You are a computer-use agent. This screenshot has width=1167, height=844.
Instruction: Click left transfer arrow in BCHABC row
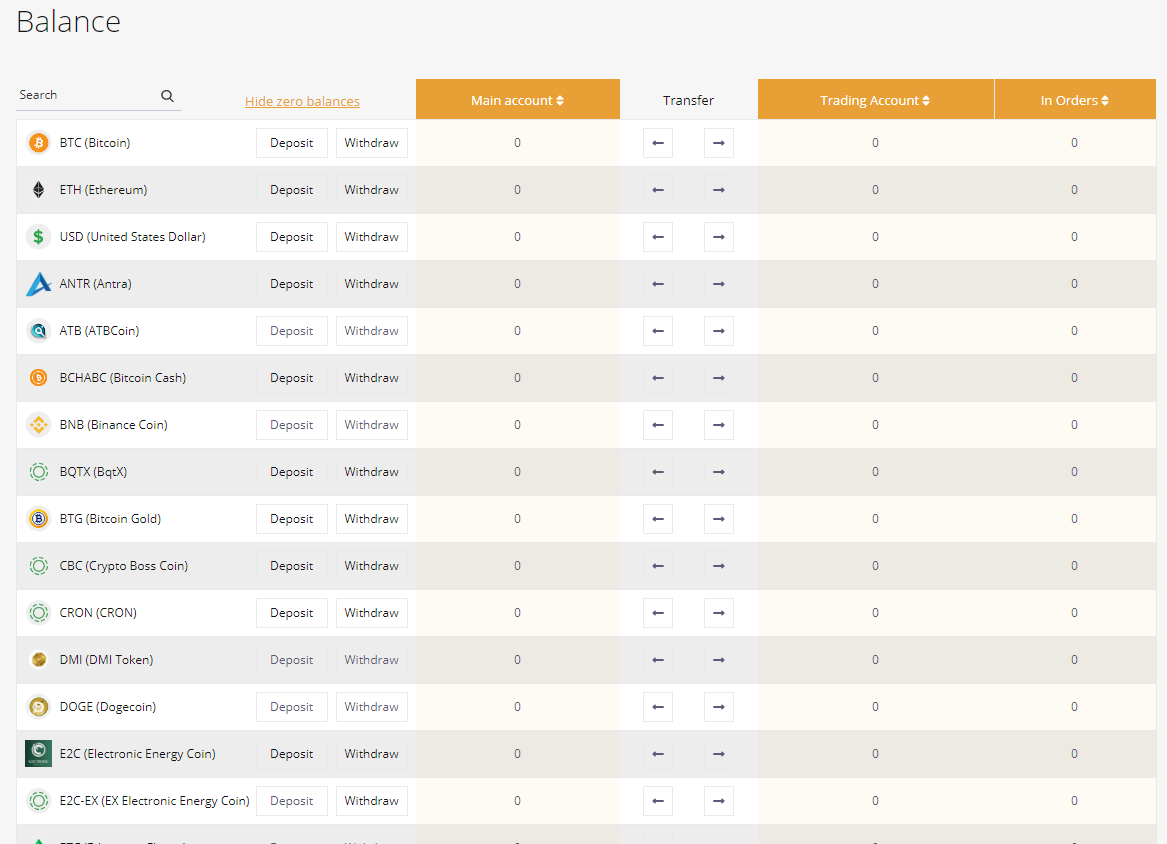tap(658, 377)
